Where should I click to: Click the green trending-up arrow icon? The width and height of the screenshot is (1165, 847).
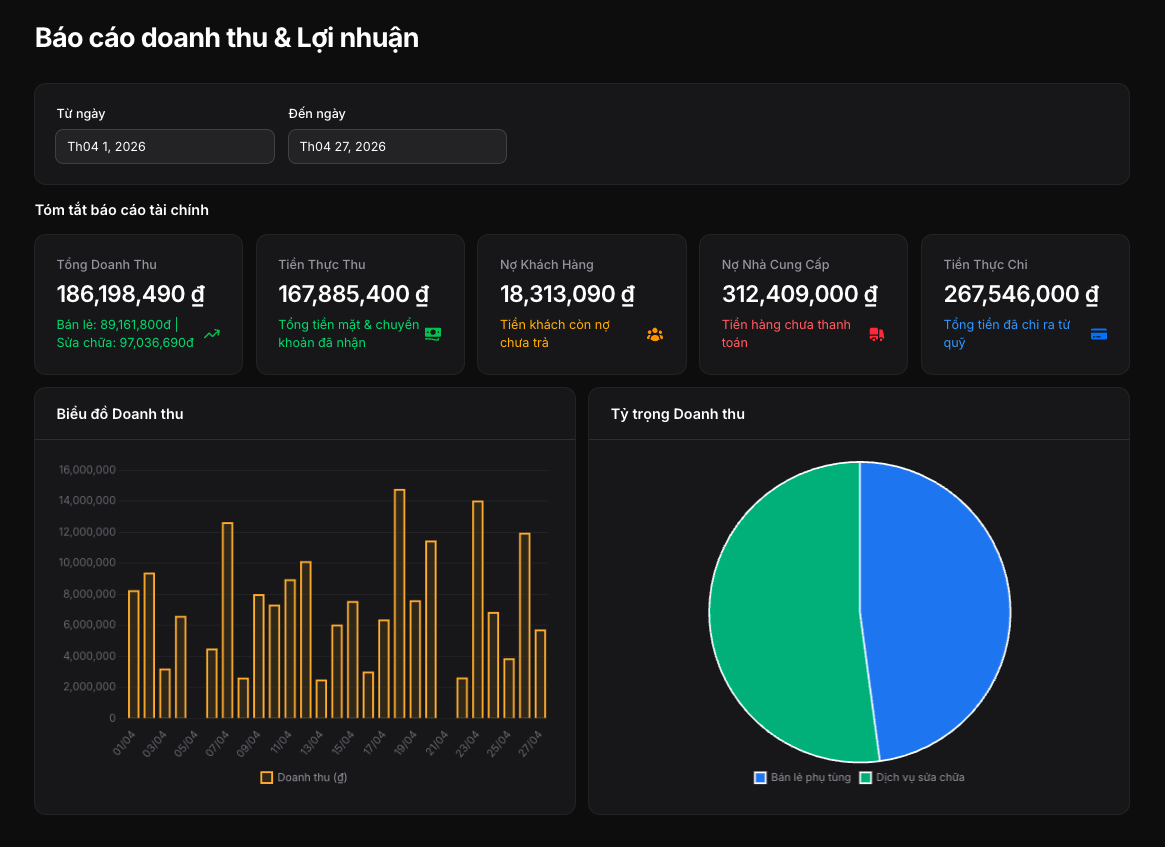coord(212,334)
